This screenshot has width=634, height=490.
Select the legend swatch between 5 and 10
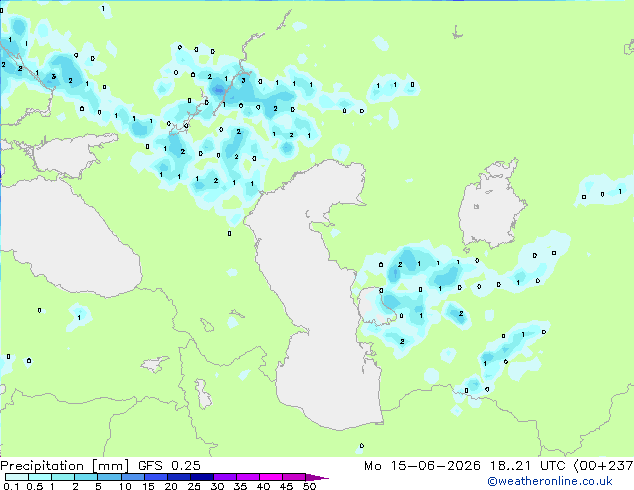(109, 477)
